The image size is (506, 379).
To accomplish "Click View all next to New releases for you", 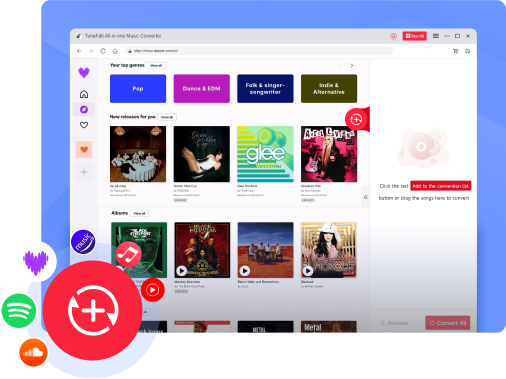I will coord(167,117).
